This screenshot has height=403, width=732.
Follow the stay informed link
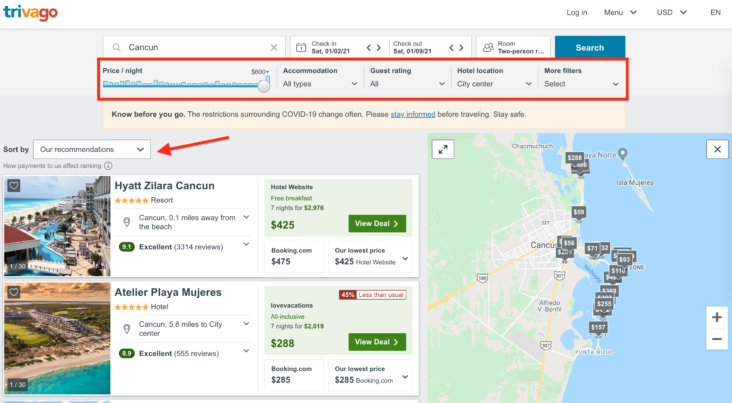click(413, 114)
